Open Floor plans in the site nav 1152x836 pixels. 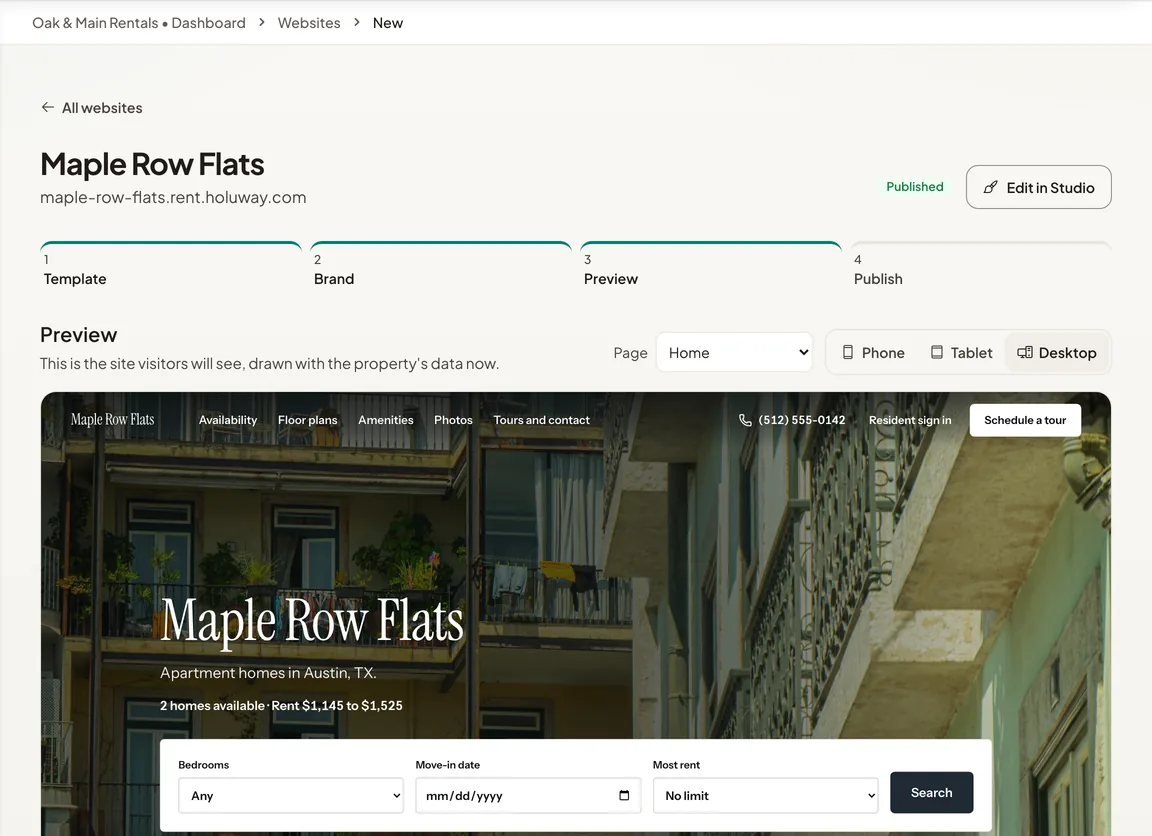pyautogui.click(x=308, y=420)
